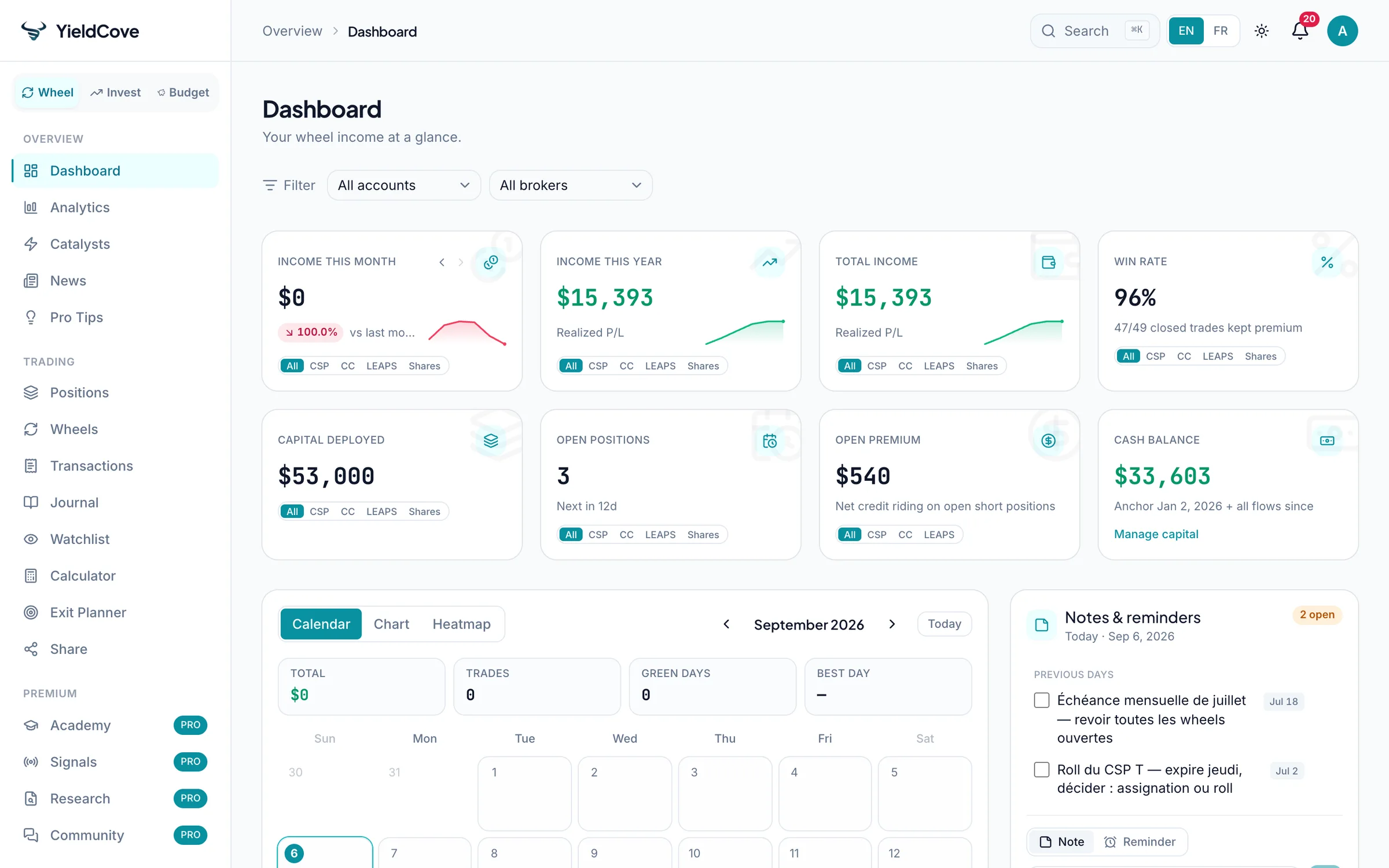
Task: Open the News page
Action: [115, 281]
